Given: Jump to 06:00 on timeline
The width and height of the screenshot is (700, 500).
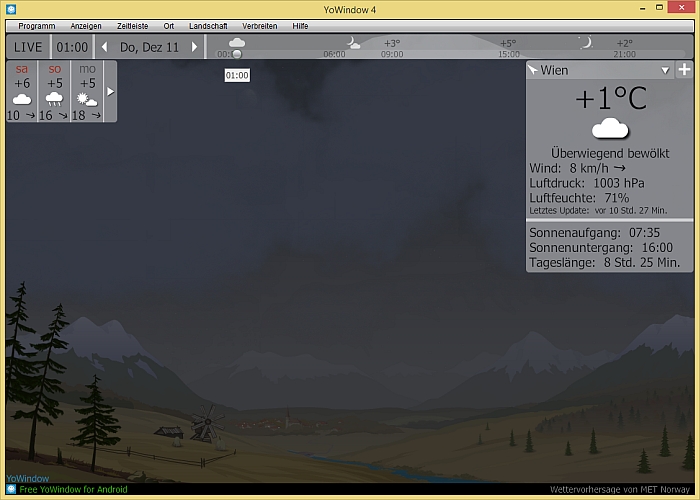Looking at the screenshot, I should pyautogui.click(x=334, y=54).
